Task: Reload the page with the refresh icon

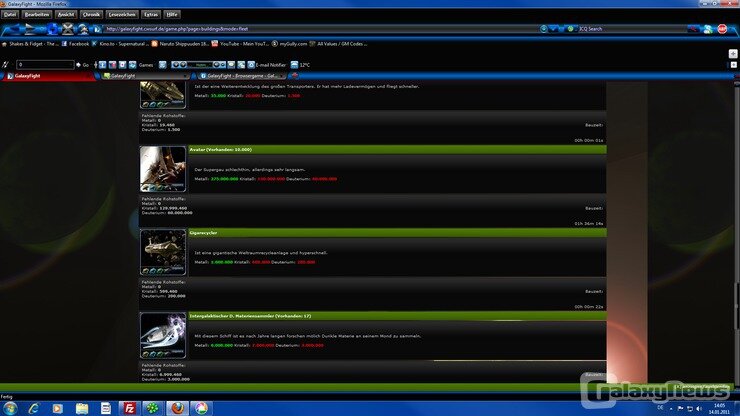Action: (x=53, y=29)
